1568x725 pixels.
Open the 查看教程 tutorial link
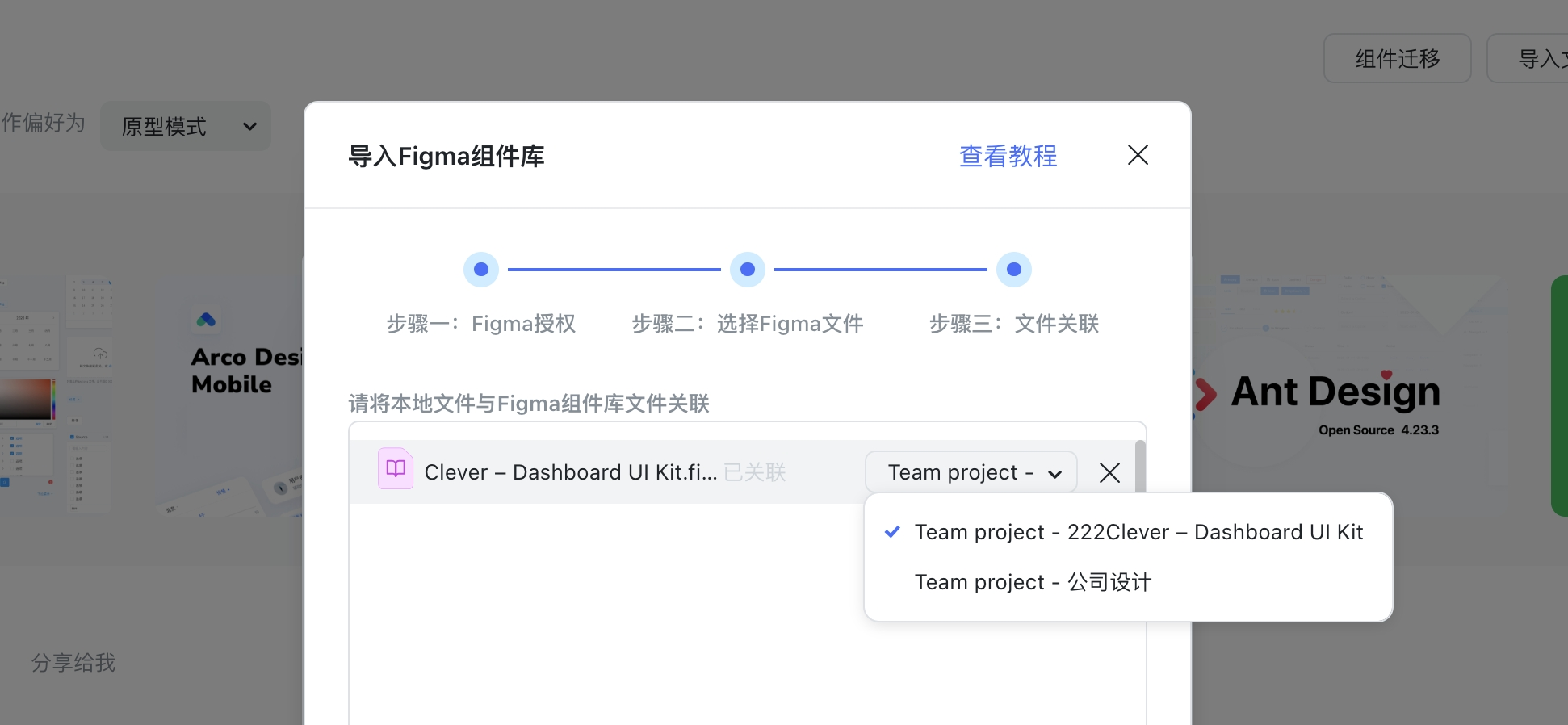point(1008,156)
